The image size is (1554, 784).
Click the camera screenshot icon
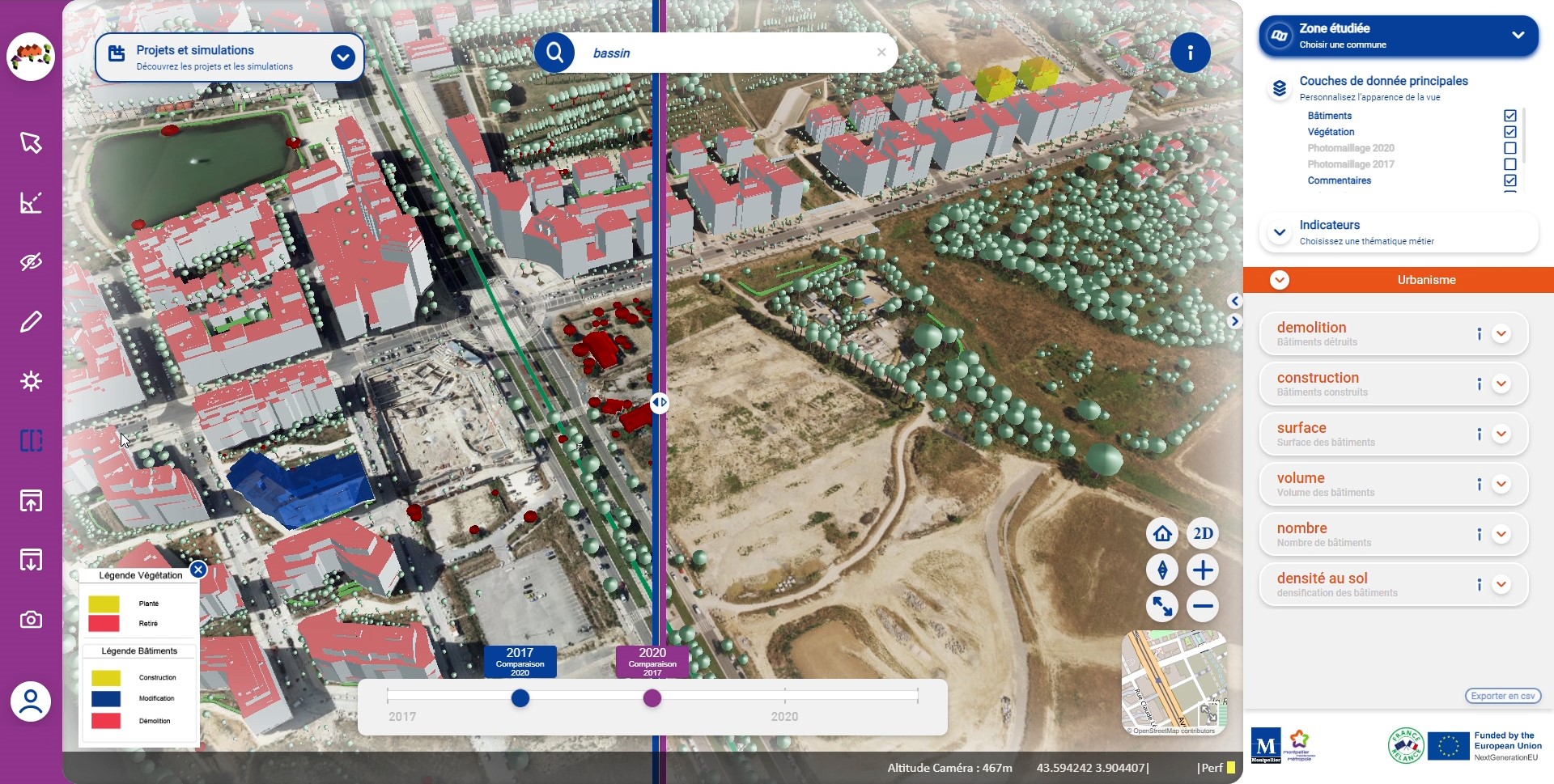pyautogui.click(x=31, y=620)
